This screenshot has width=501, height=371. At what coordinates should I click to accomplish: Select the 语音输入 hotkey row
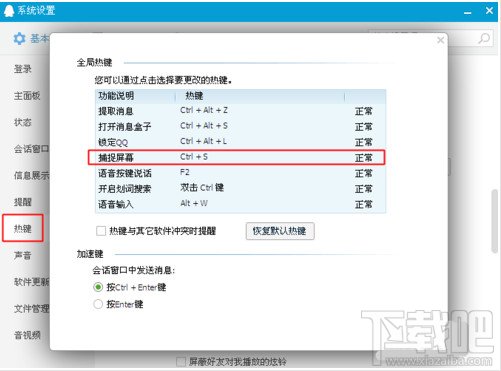click(240, 204)
